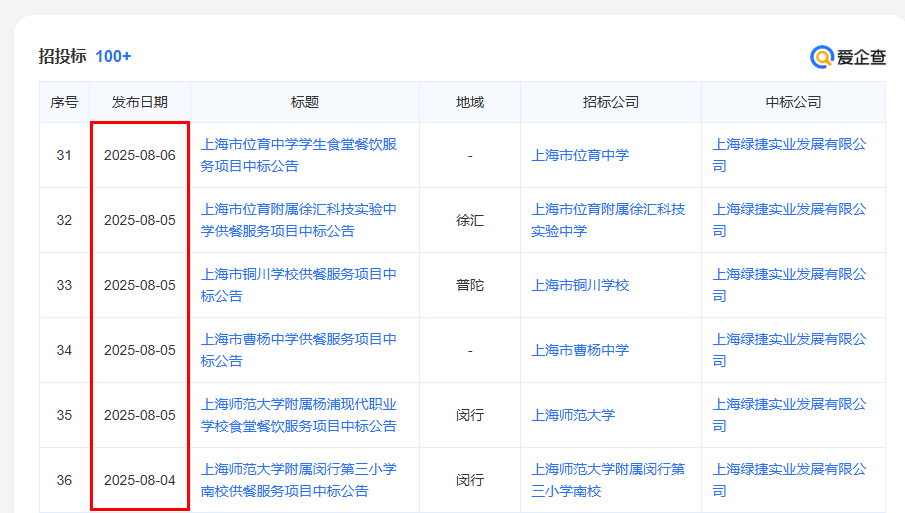Open 上海绿捷实业发展有限公司 link in row 34

pos(789,350)
